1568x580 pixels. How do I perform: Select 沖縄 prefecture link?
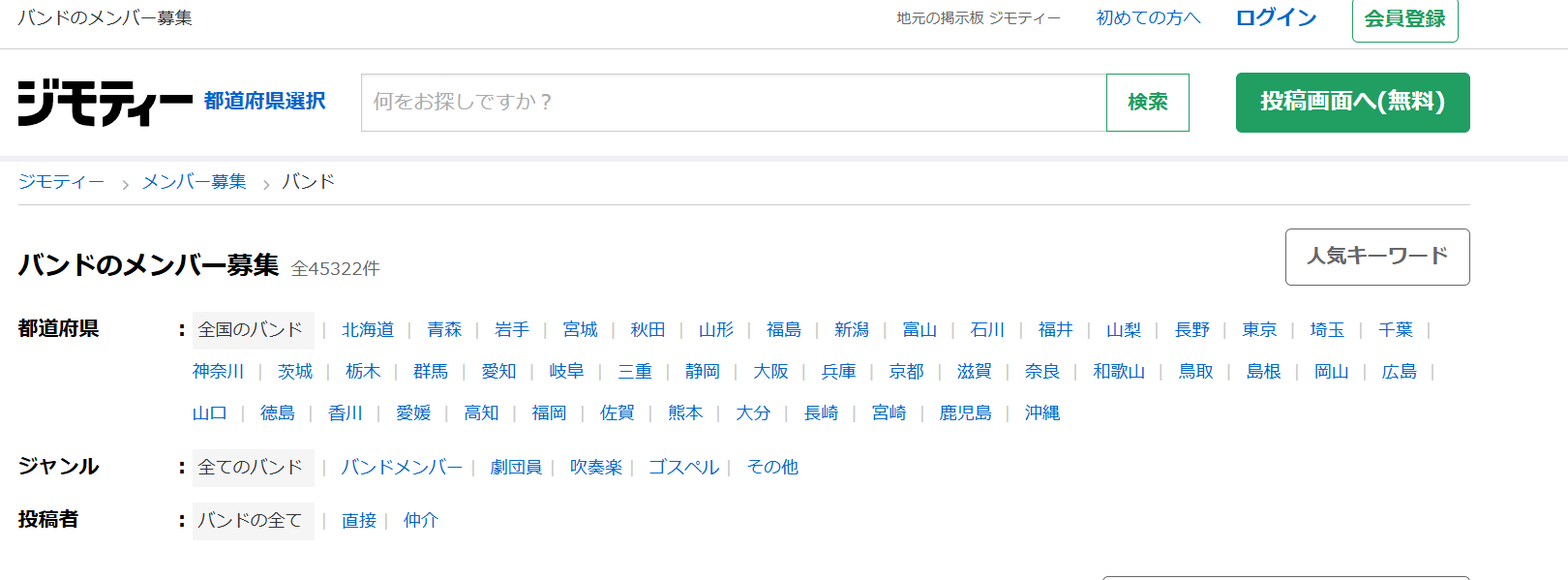pyautogui.click(x=1041, y=413)
